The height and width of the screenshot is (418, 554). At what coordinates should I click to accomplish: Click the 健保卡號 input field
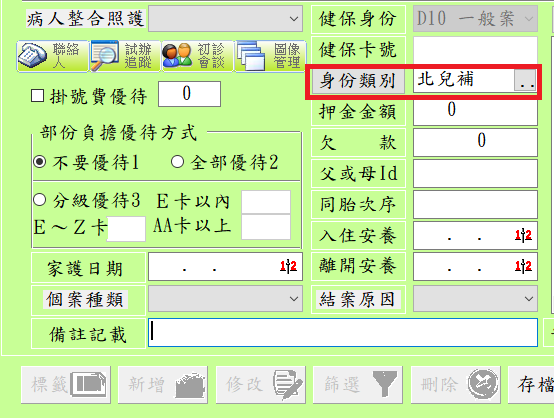click(475, 49)
